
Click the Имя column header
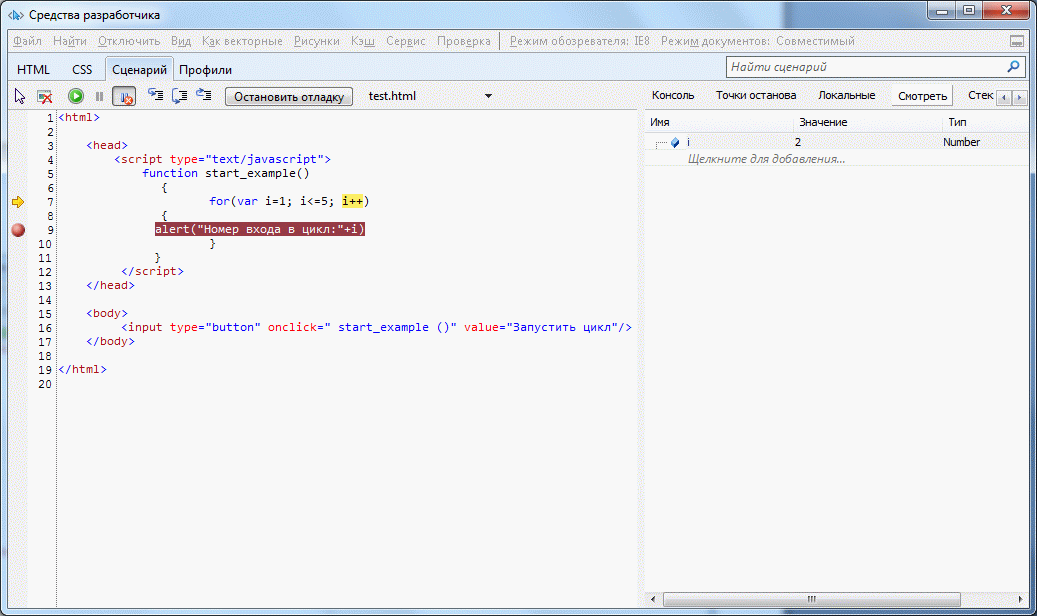coord(719,122)
